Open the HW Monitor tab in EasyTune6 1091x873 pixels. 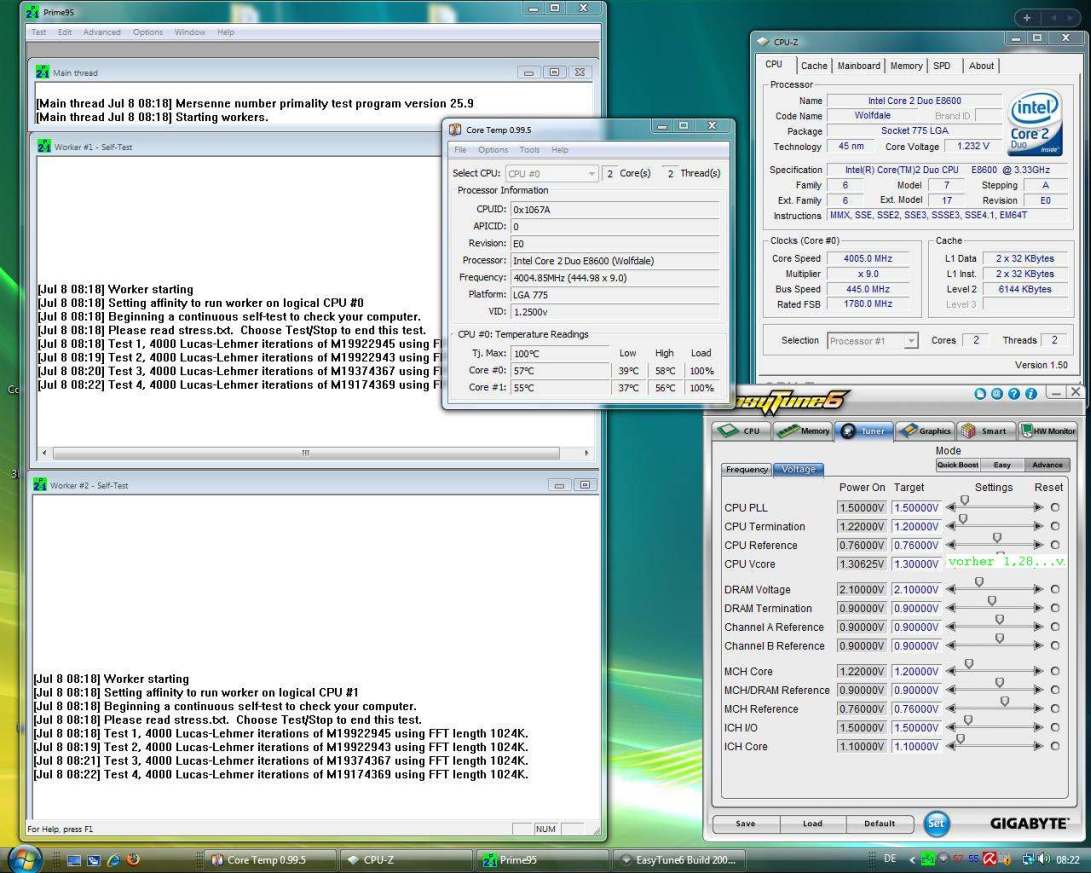click(1047, 431)
